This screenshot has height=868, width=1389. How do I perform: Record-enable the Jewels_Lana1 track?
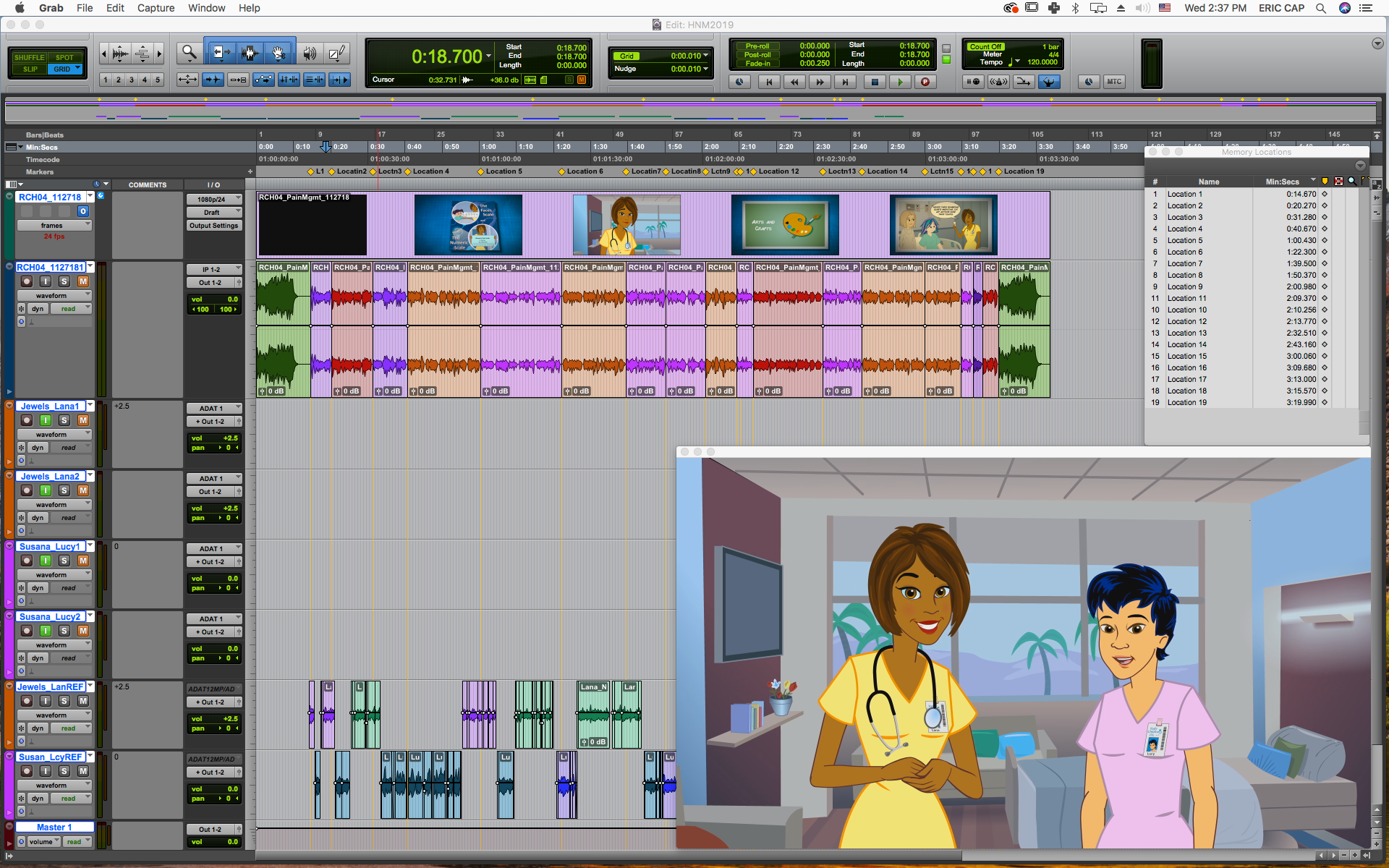pos(27,420)
